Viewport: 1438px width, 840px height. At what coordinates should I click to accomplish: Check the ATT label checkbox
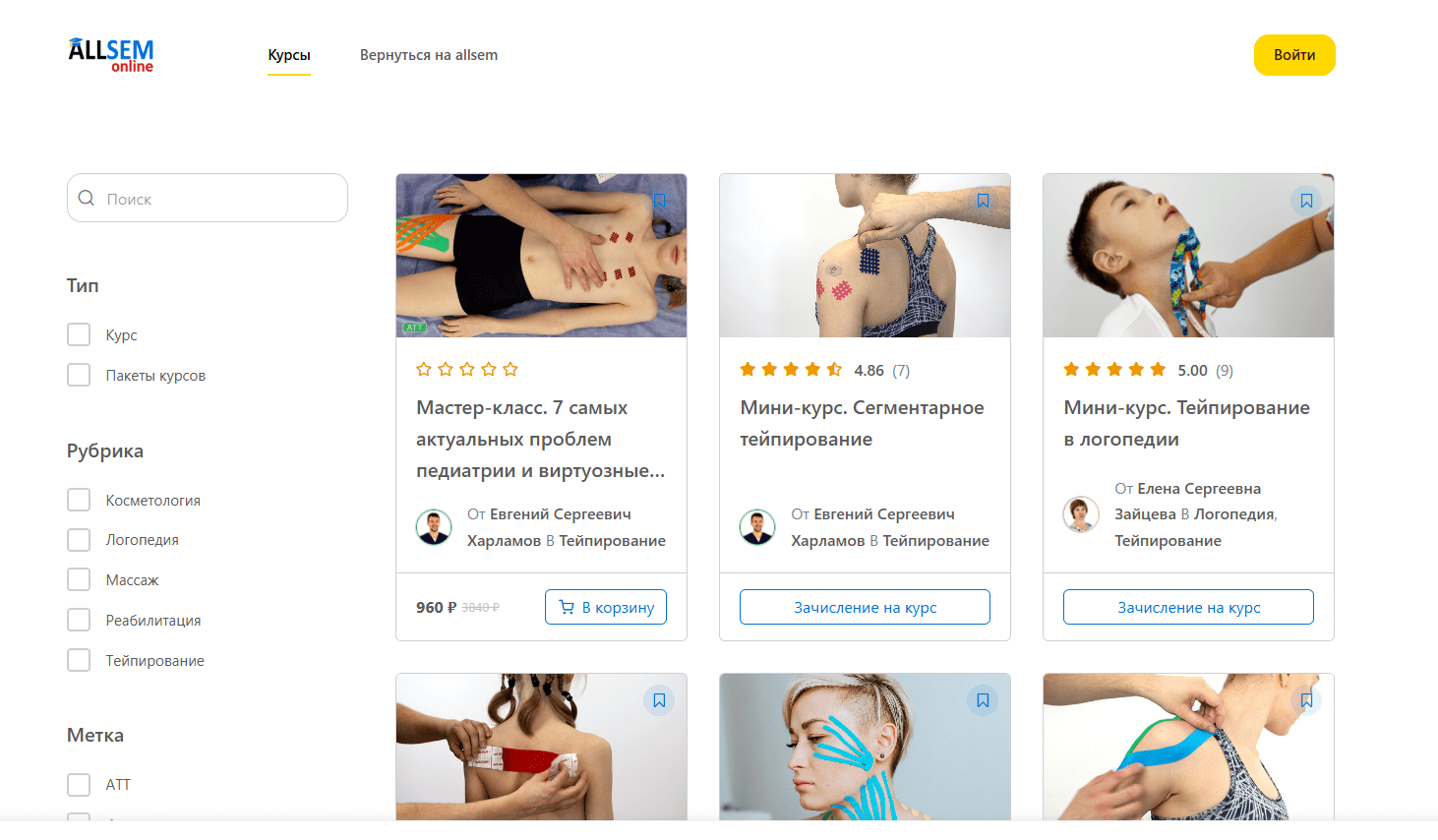(x=79, y=784)
